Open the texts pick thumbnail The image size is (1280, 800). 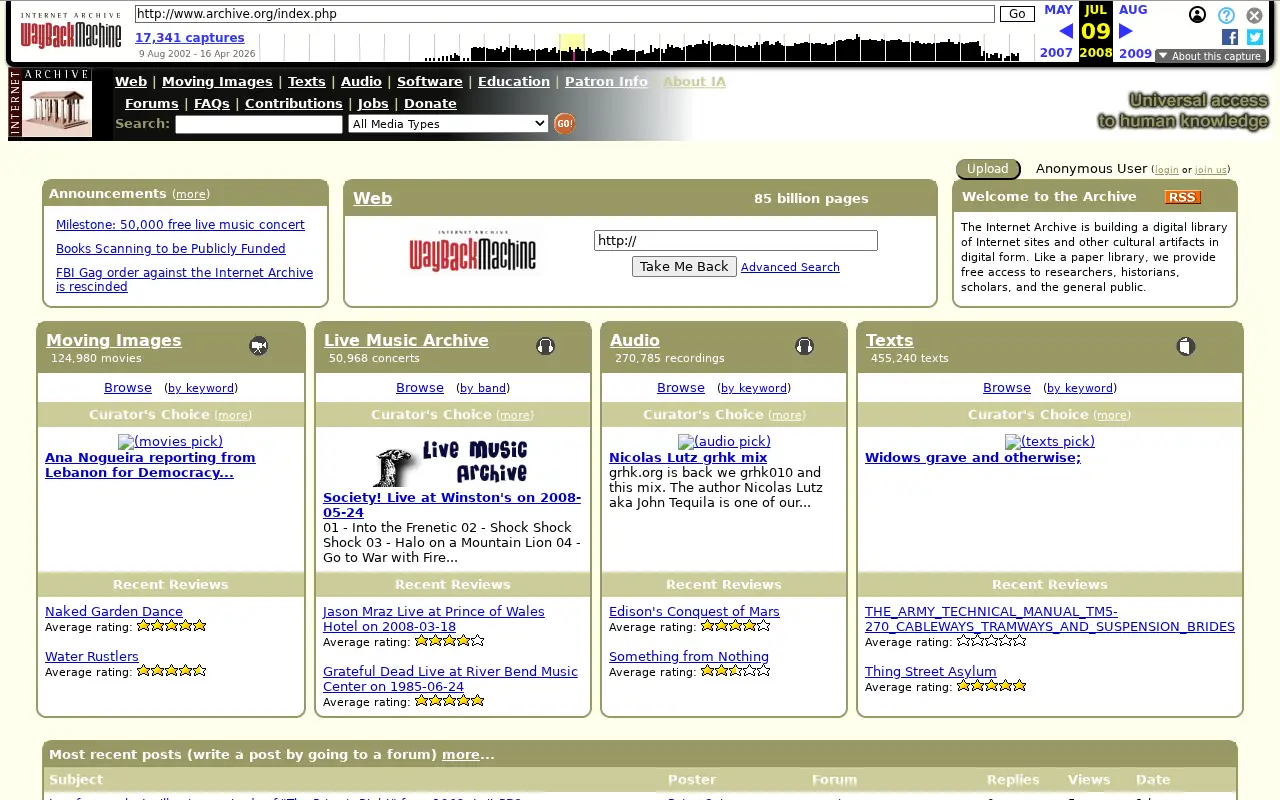tap(1050, 441)
